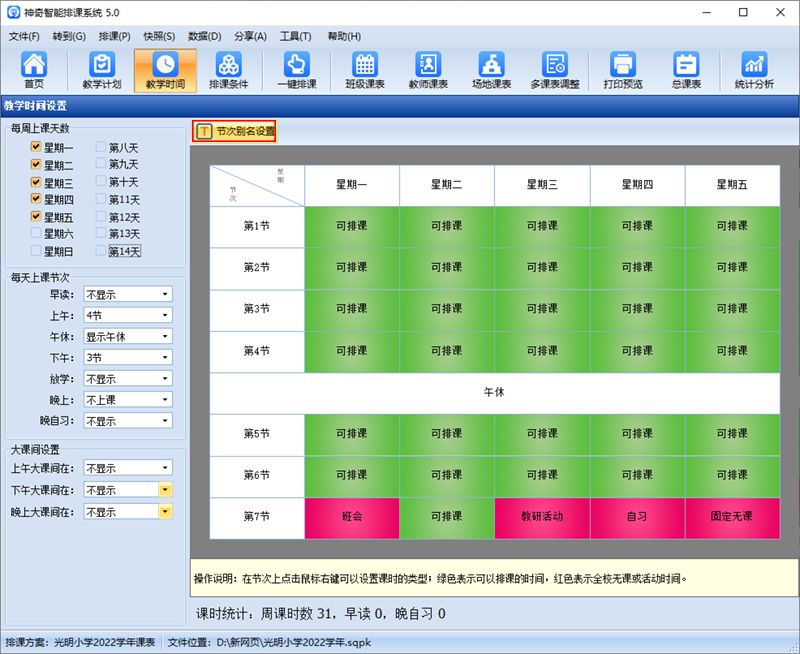Uncheck the 星期五 checkbox
Screen dimensions: 800x654
pos(36,216)
